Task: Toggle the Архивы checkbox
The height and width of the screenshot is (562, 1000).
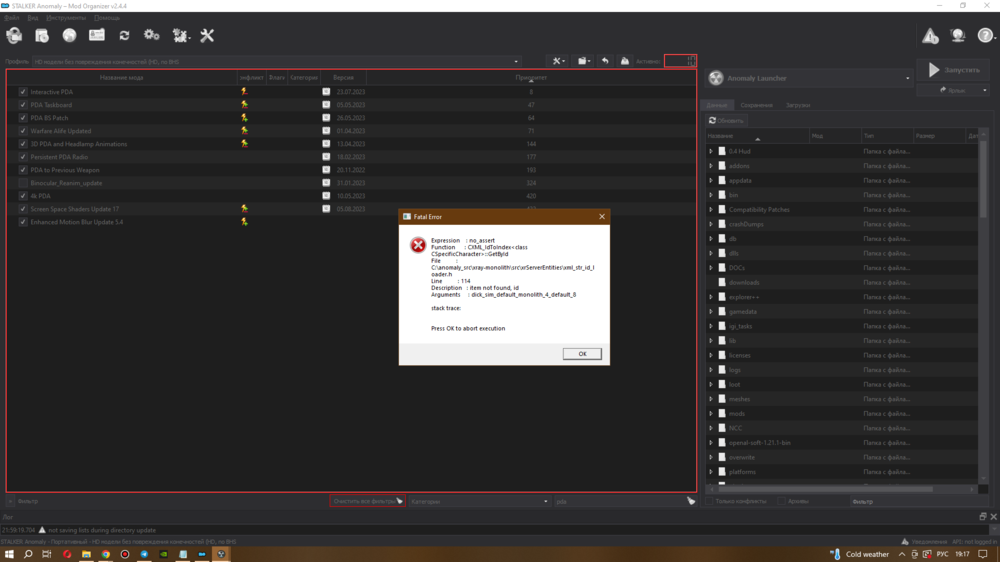Action: [782, 501]
